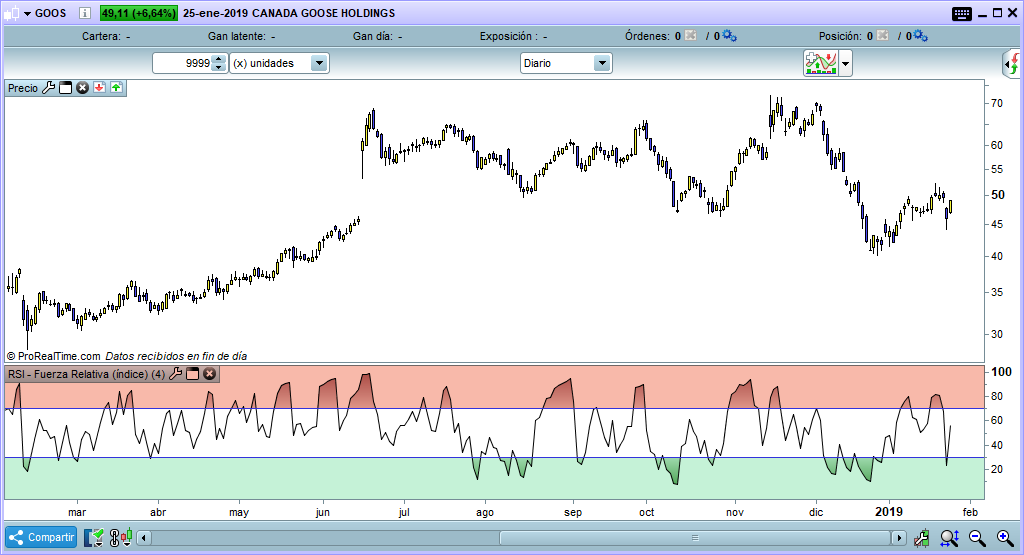
Task: Open the Posición settings gear
Action: click(920, 36)
